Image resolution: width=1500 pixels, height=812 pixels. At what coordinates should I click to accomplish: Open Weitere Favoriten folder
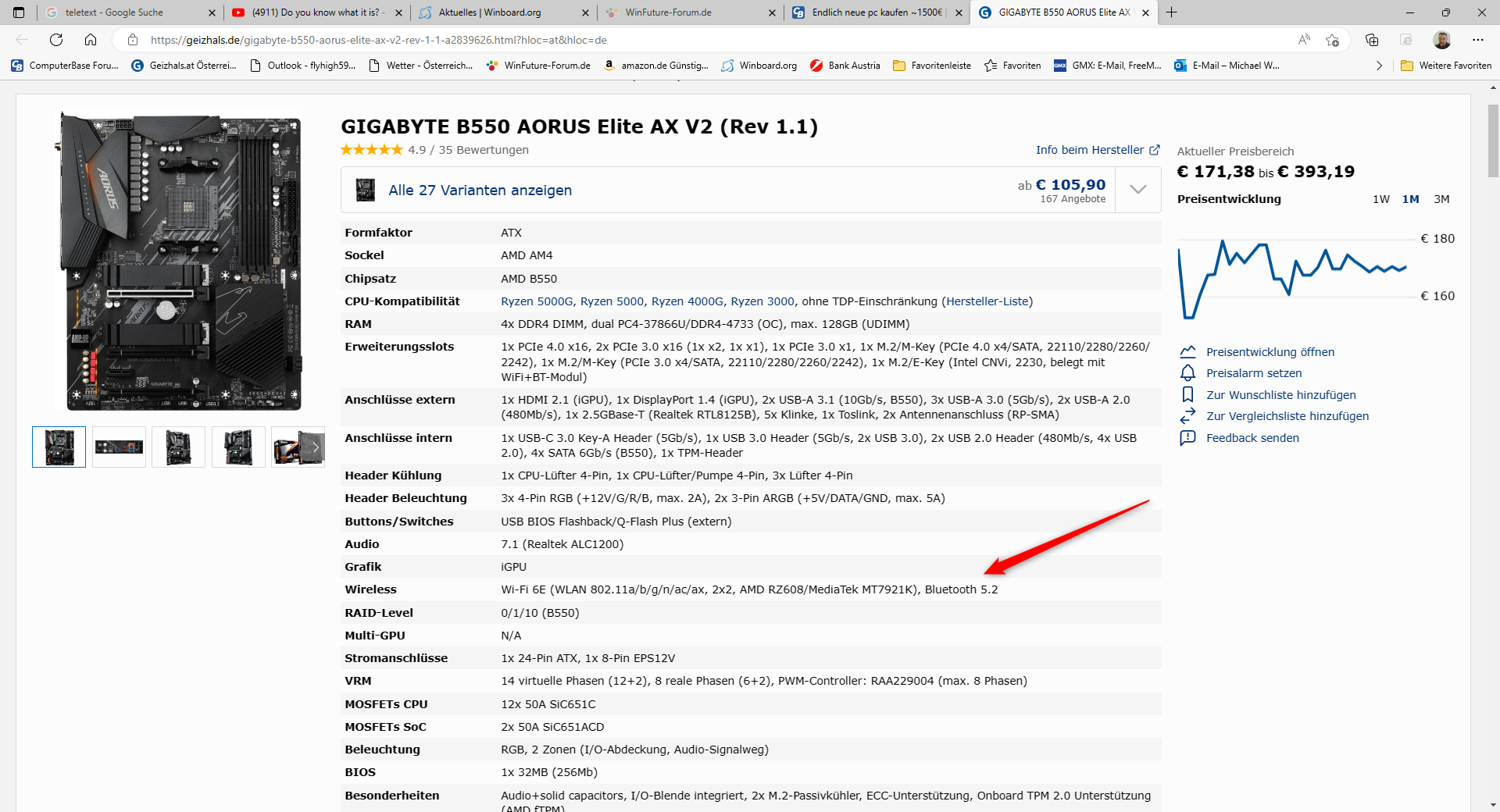(x=1446, y=66)
